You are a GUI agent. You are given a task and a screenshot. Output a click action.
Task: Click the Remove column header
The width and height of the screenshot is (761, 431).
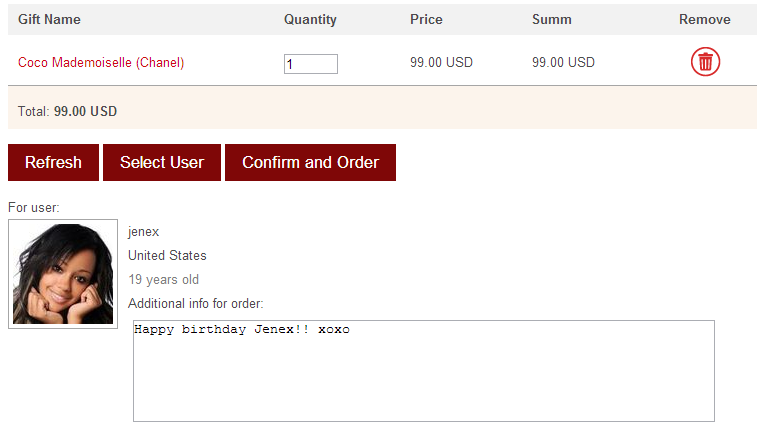pos(705,19)
